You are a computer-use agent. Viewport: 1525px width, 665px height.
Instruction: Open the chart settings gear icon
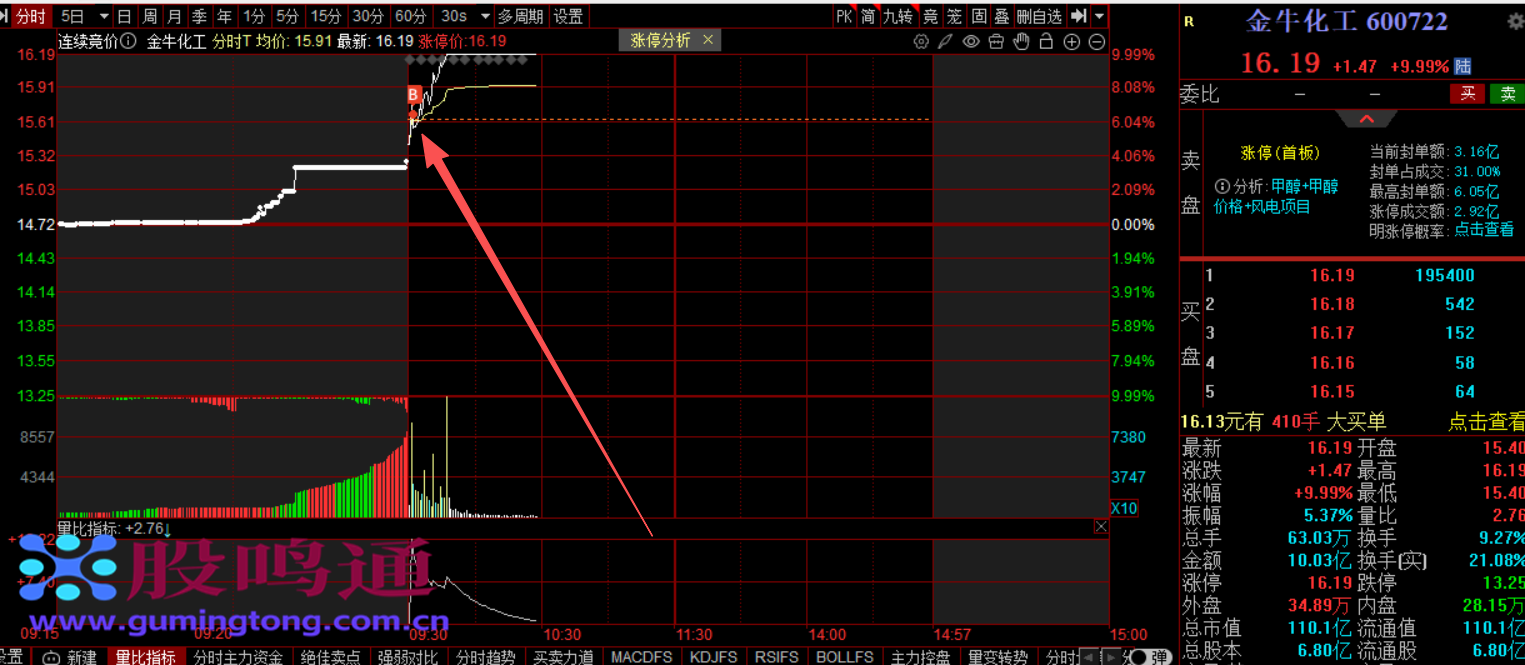921,41
